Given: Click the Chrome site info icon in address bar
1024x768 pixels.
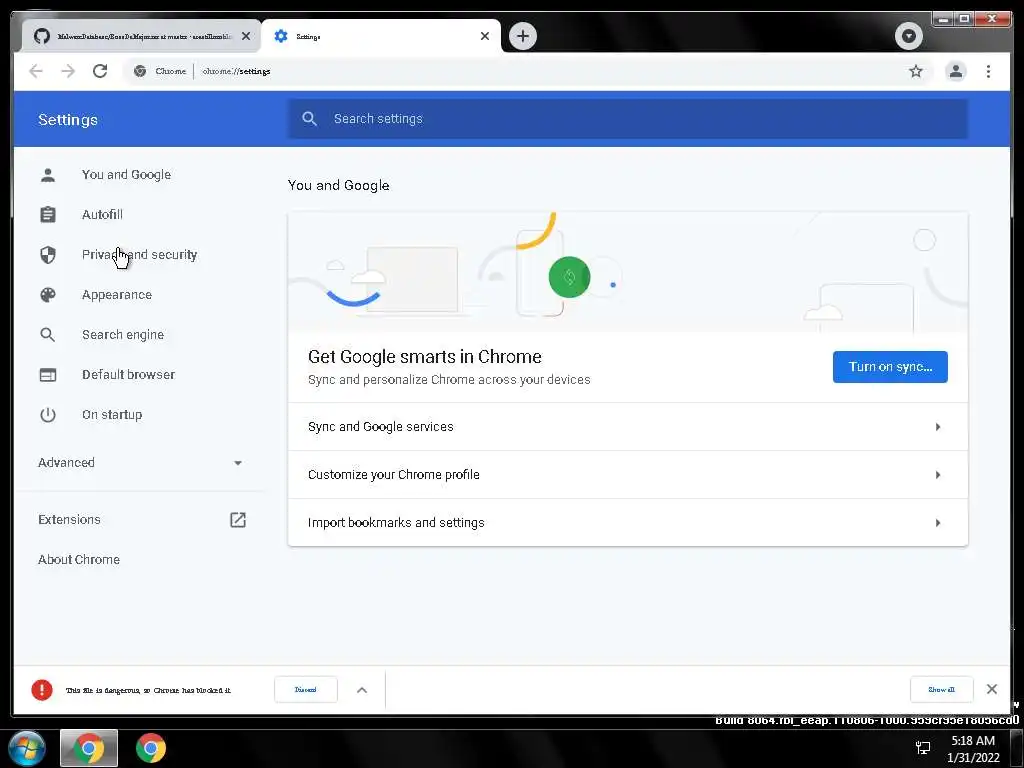Looking at the screenshot, I should tap(140, 71).
